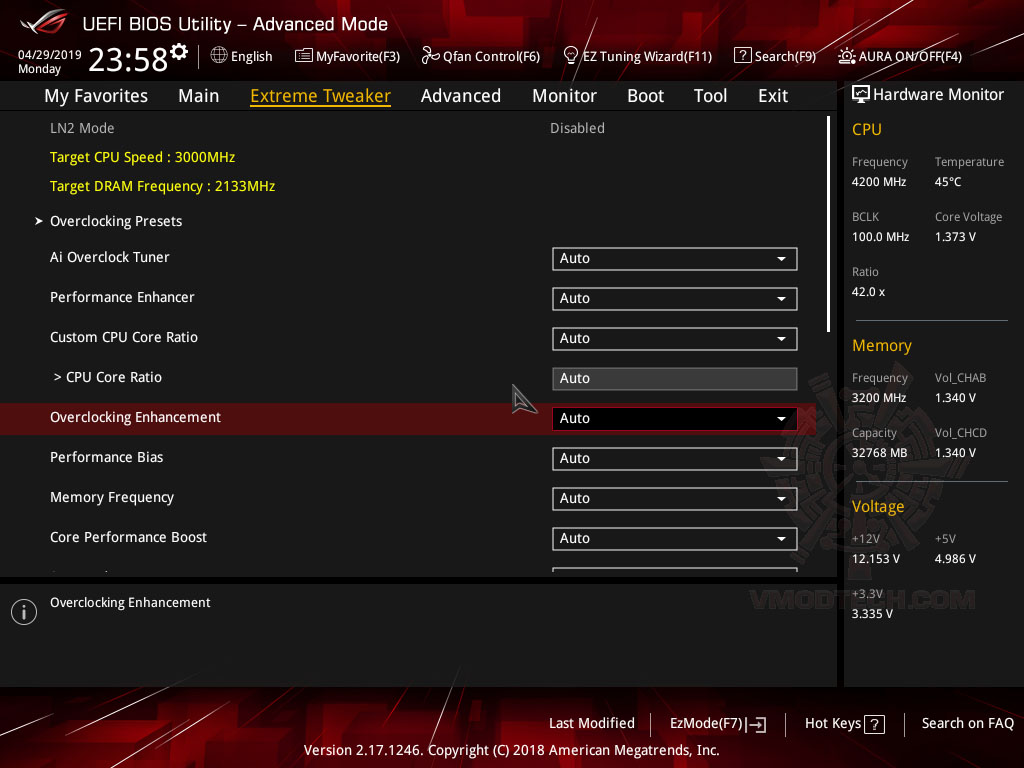Screen dimensions: 1024x768
Task: Click the Hardware Monitor screen icon
Action: (860, 95)
